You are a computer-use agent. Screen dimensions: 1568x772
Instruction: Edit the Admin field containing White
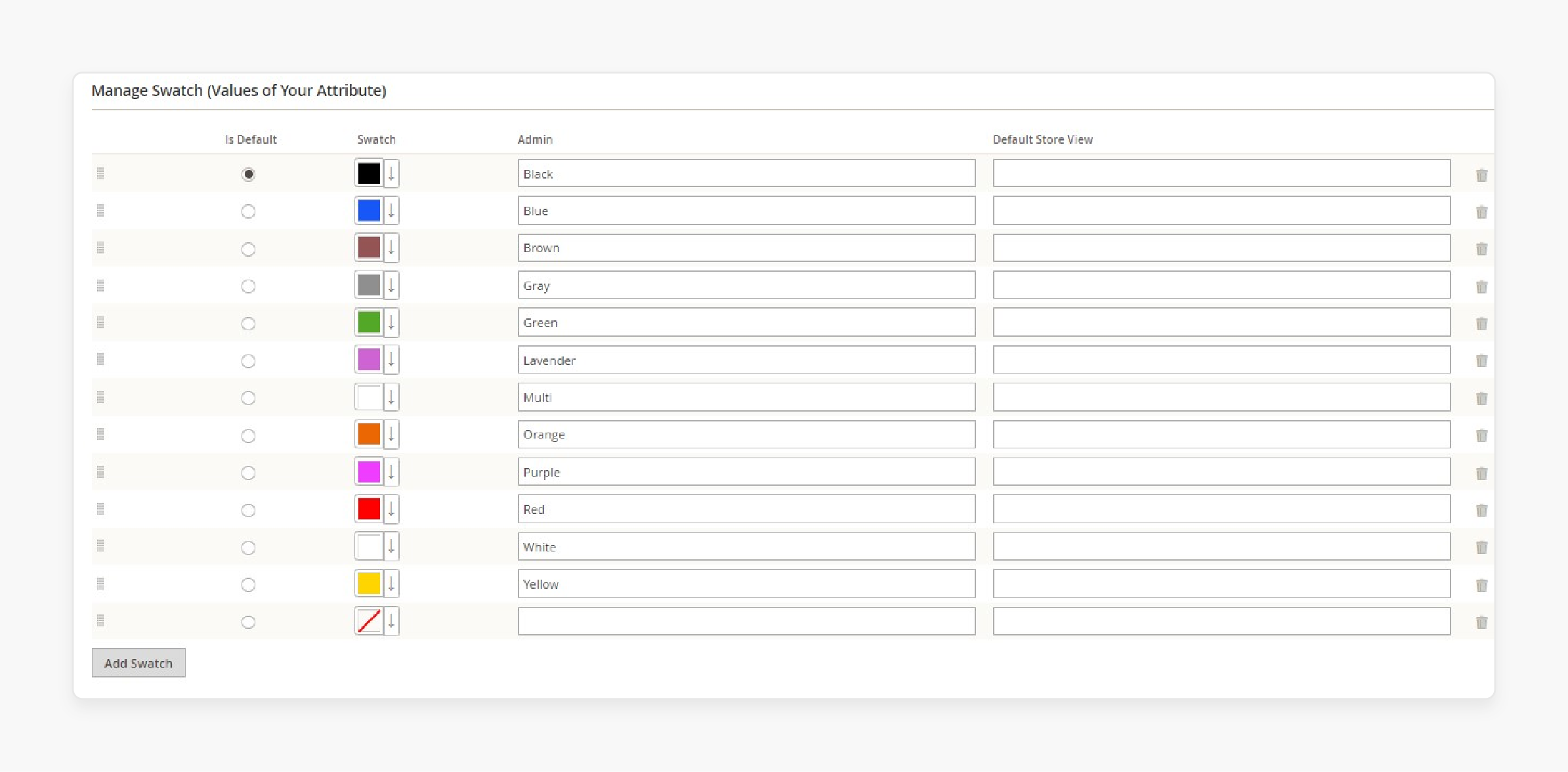coord(746,546)
